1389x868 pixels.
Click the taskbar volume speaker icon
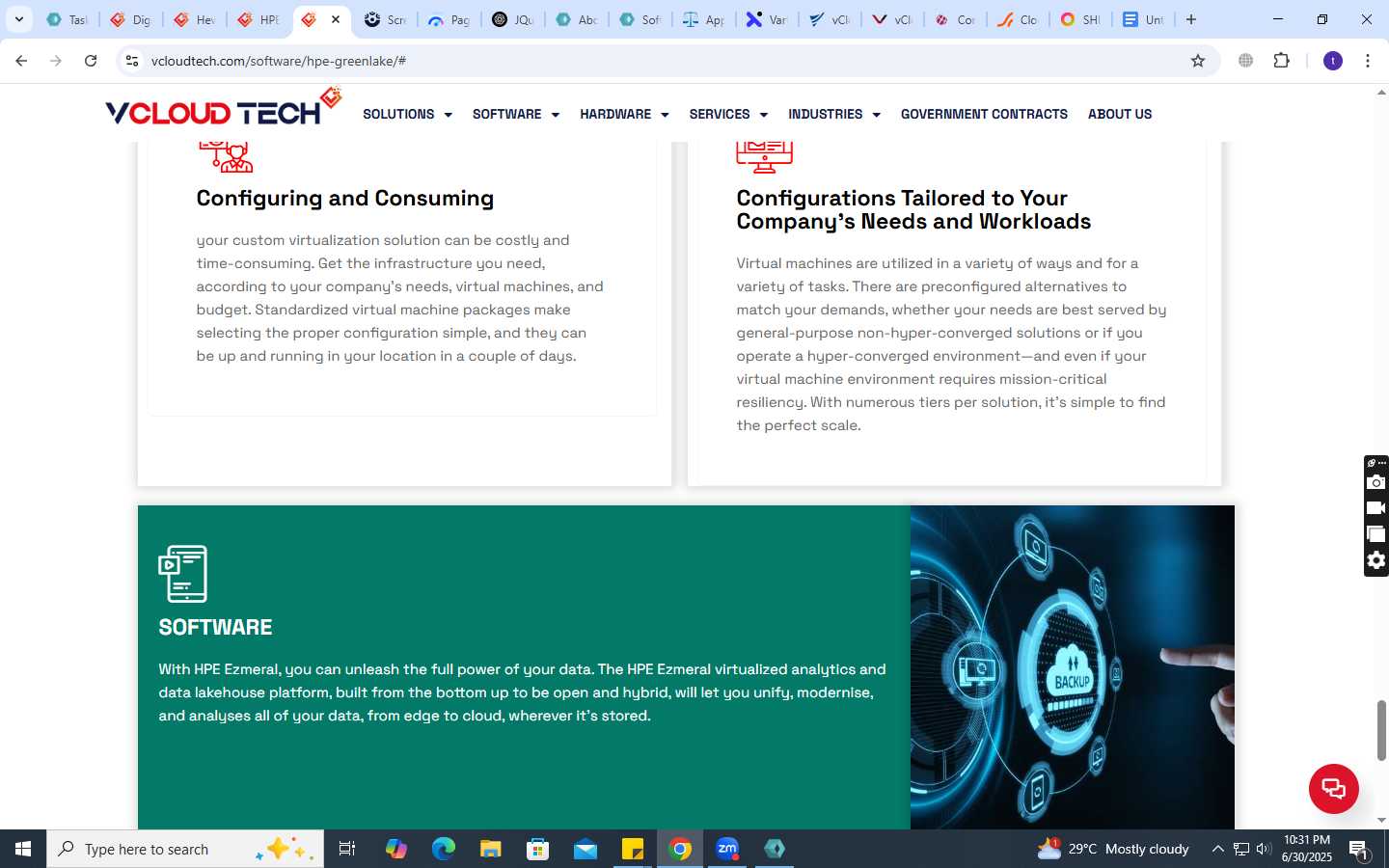click(1264, 849)
